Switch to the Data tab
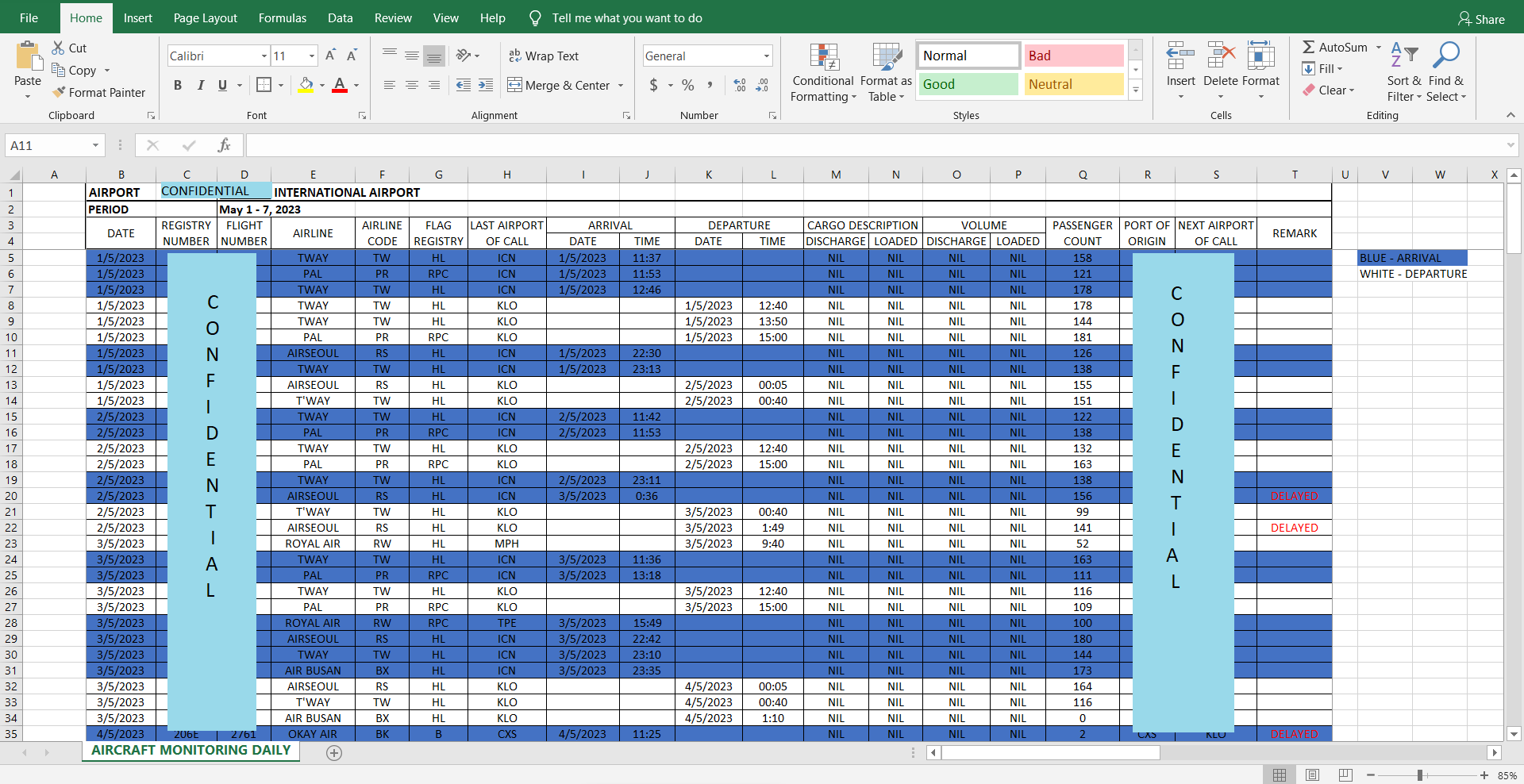The width and height of the screenshot is (1524, 784). pyautogui.click(x=341, y=17)
